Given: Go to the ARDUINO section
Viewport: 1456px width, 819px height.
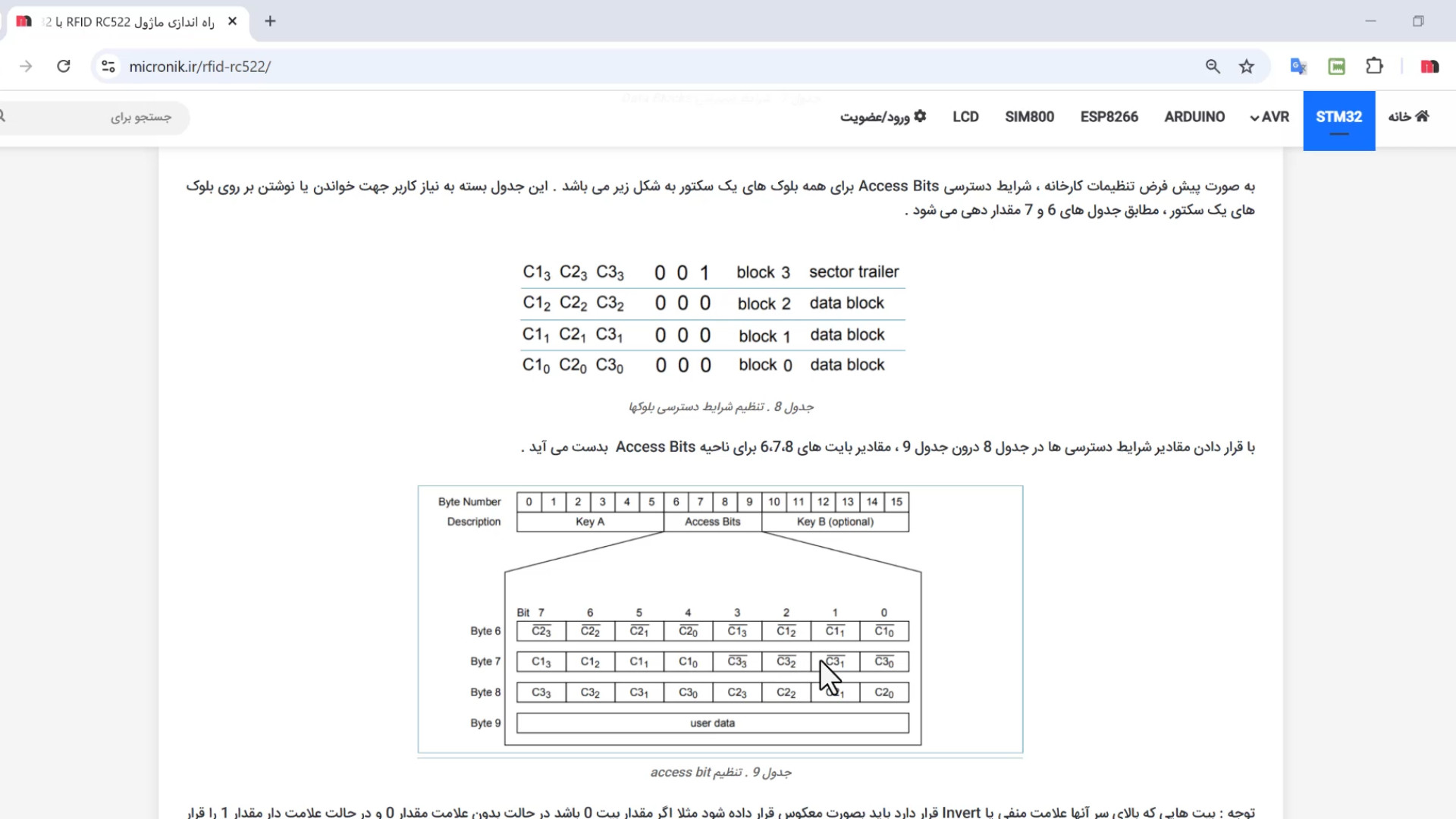Looking at the screenshot, I should [x=1194, y=117].
